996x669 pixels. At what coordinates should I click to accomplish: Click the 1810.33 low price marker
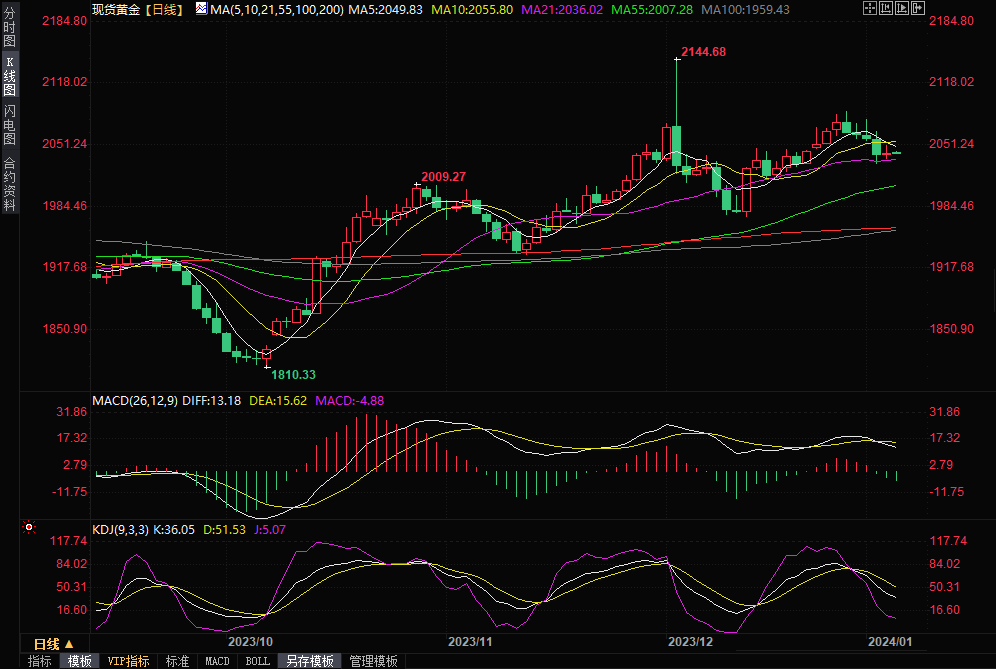(x=293, y=374)
